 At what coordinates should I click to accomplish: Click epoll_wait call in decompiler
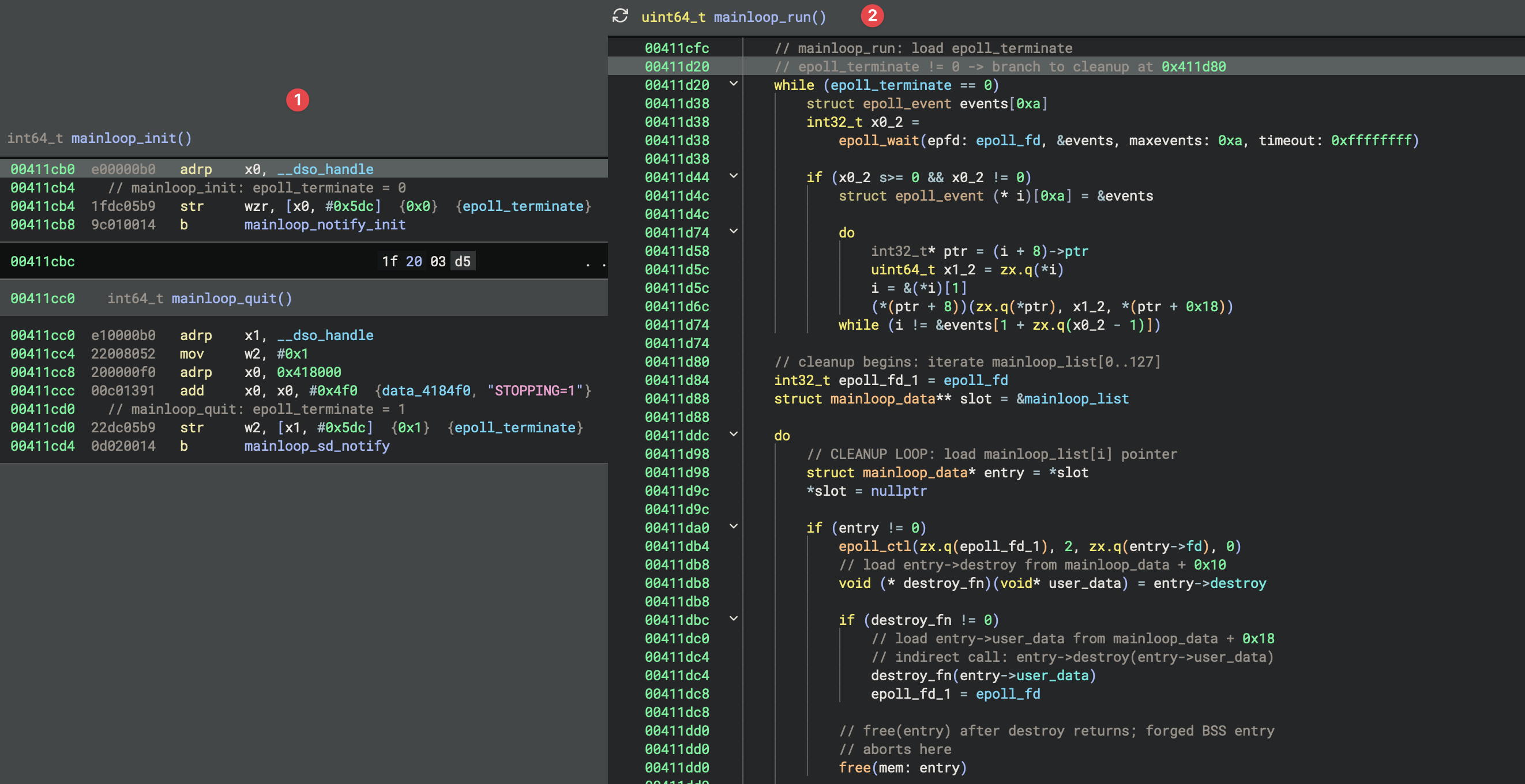[878, 141]
